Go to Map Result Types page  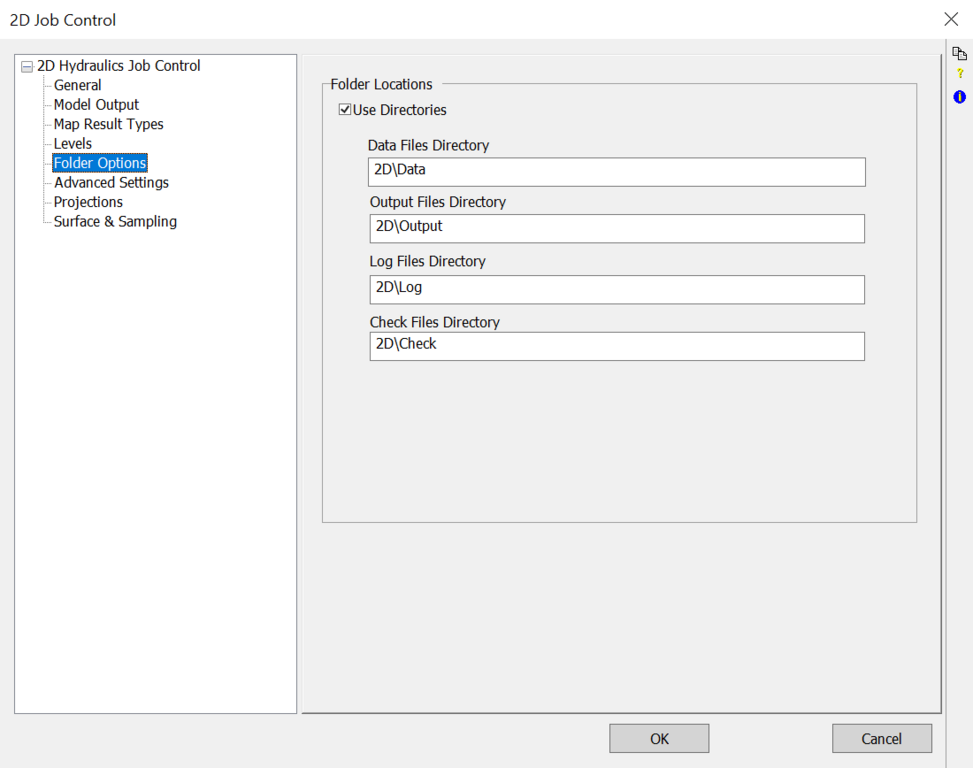coord(108,124)
